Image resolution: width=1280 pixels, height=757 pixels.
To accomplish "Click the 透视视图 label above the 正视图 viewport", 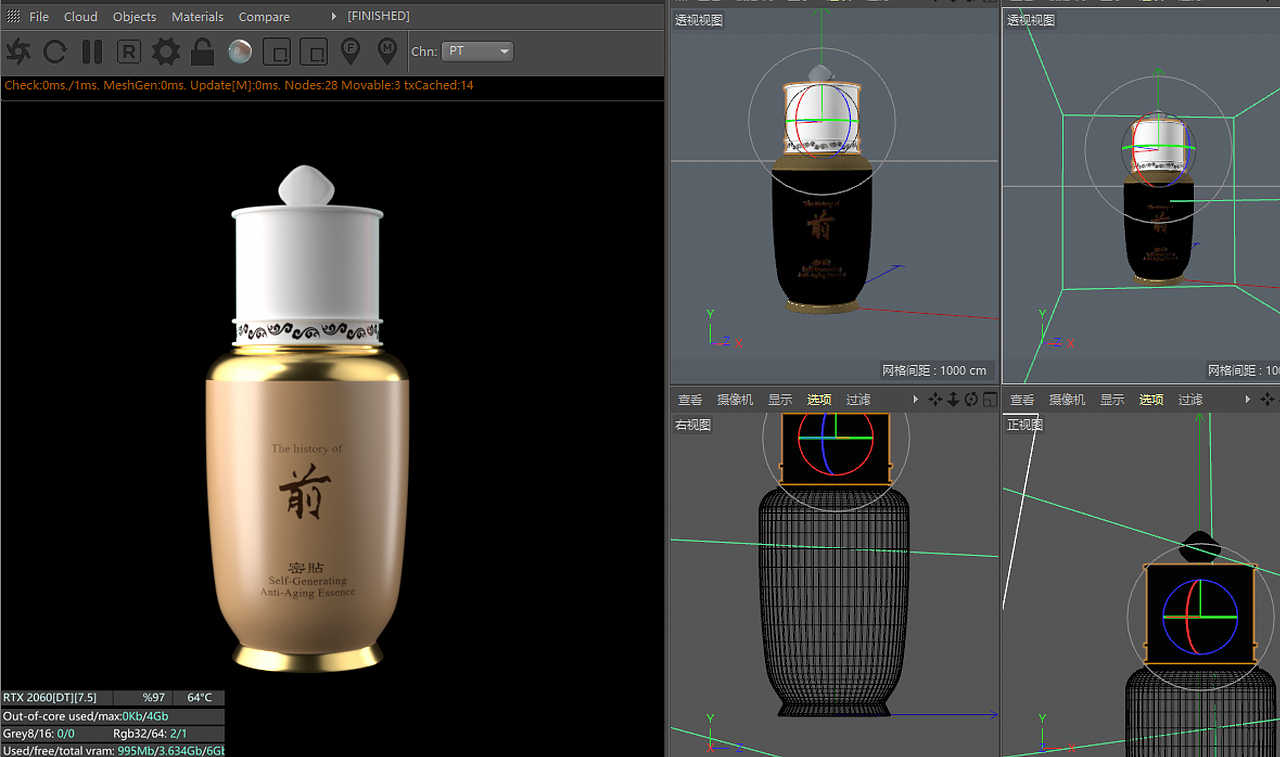I will pyautogui.click(x=1031, y=20).
